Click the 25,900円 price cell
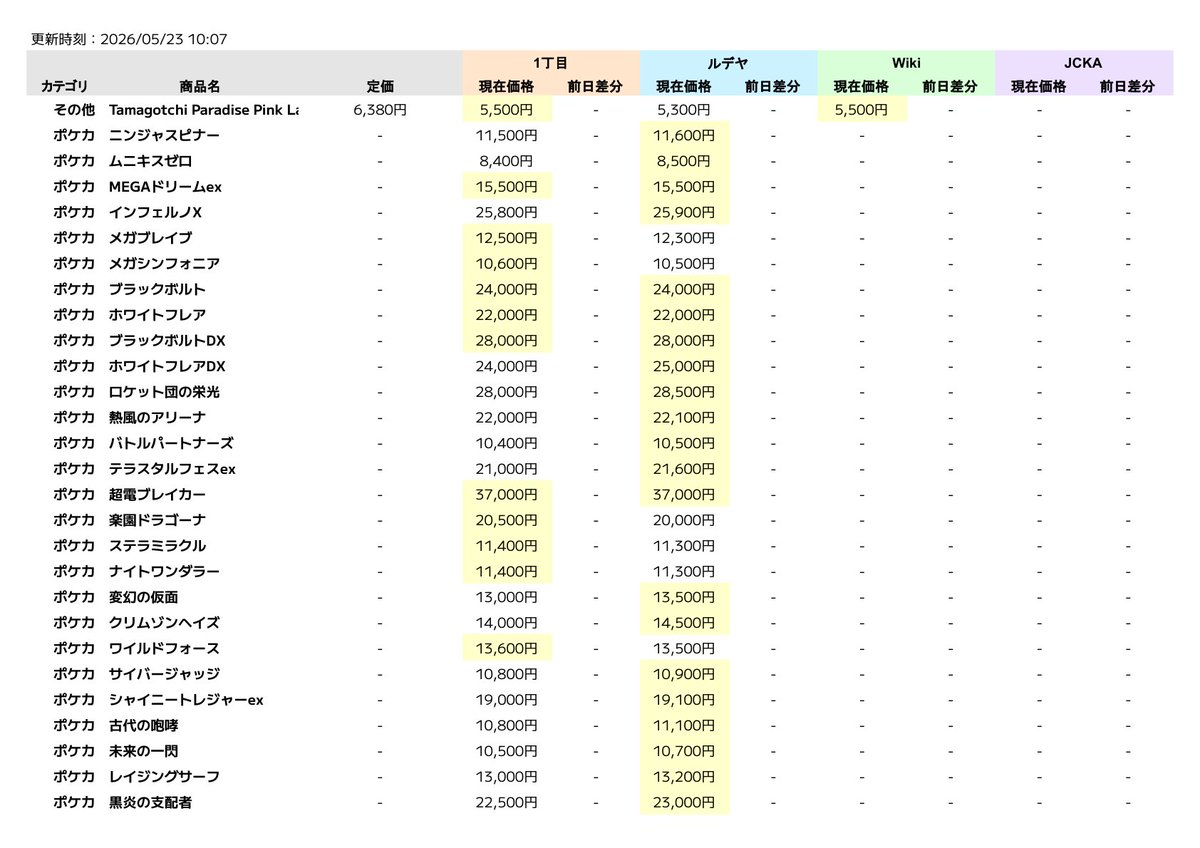 pos(685,212)
